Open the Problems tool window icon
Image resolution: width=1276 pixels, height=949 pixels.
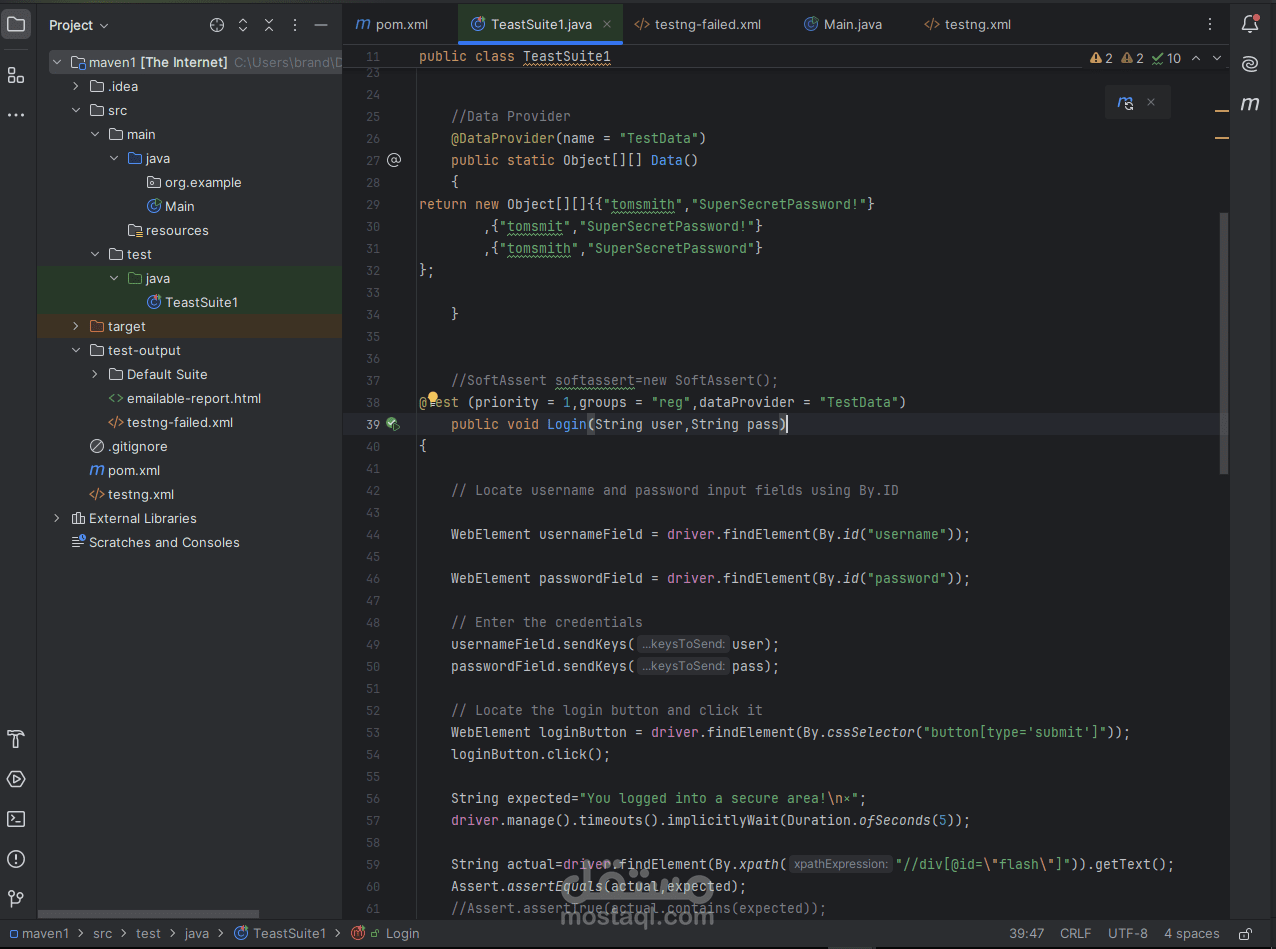coord(16,859)
